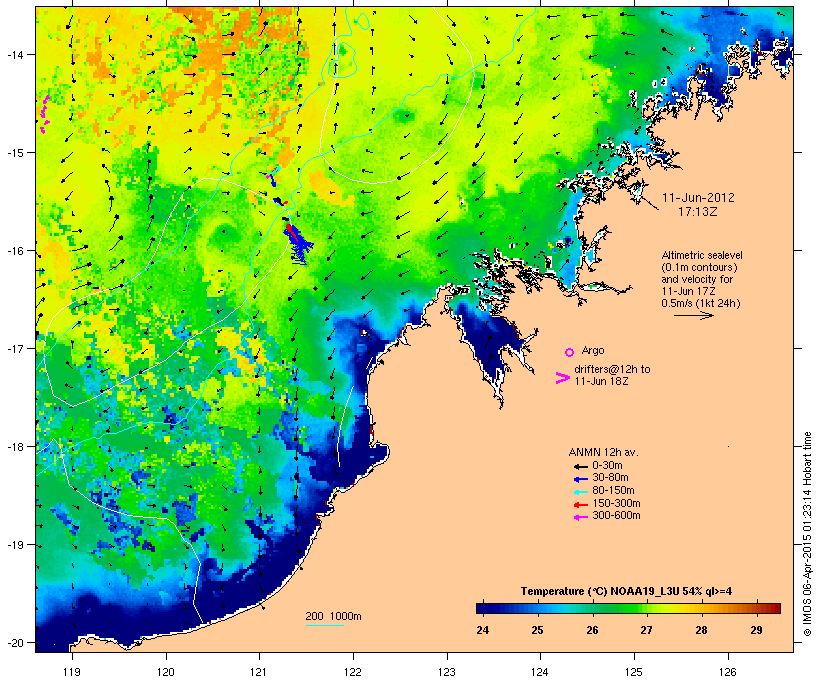Click the magenta drifter track at the map's west edge
This screenshot has height=680, width=820.
[x=45, y=114]
